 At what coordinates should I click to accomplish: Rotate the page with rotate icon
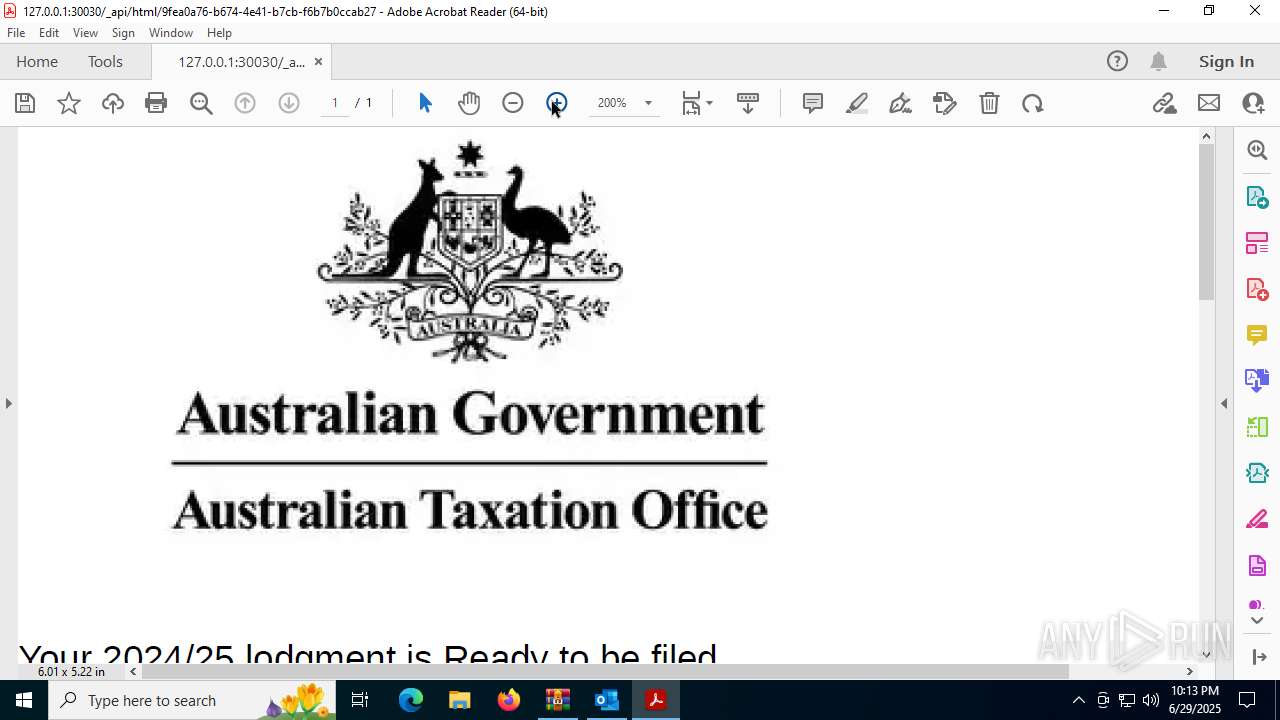pos(1033,103)
